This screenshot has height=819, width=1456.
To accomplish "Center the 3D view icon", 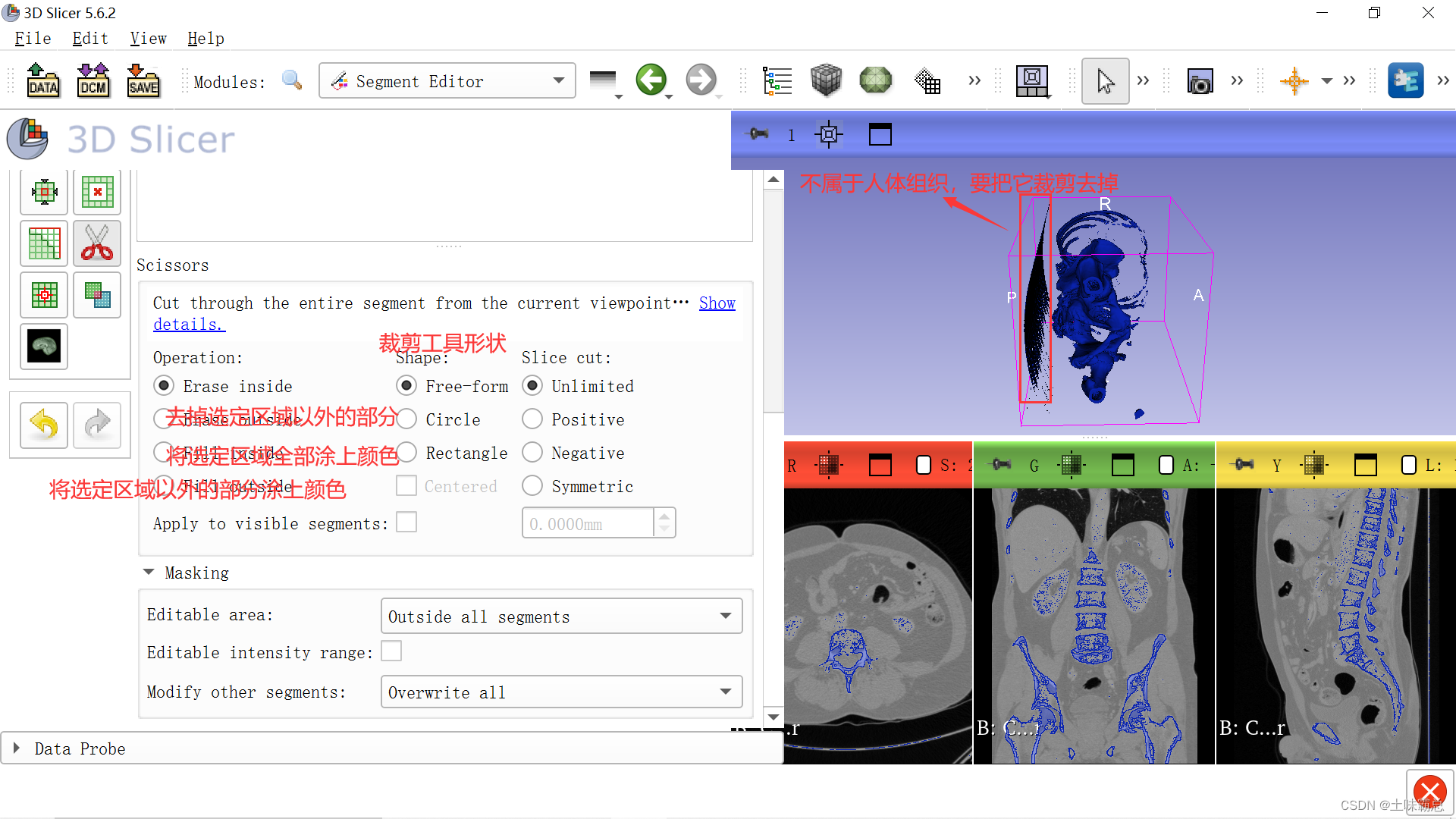I will [x=829, y=135].
